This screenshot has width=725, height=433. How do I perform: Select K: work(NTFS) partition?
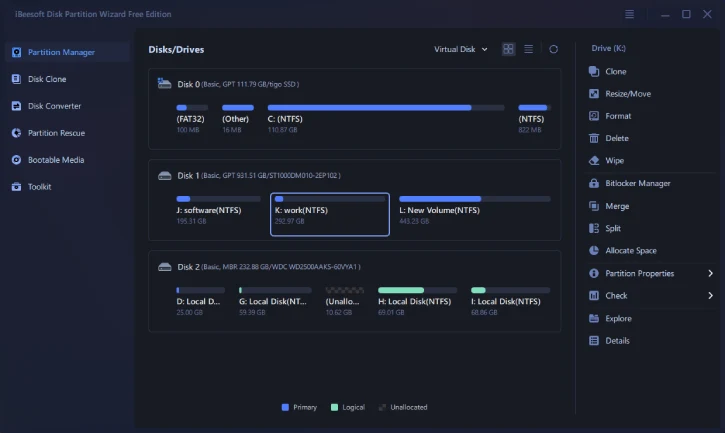point(330,214)
